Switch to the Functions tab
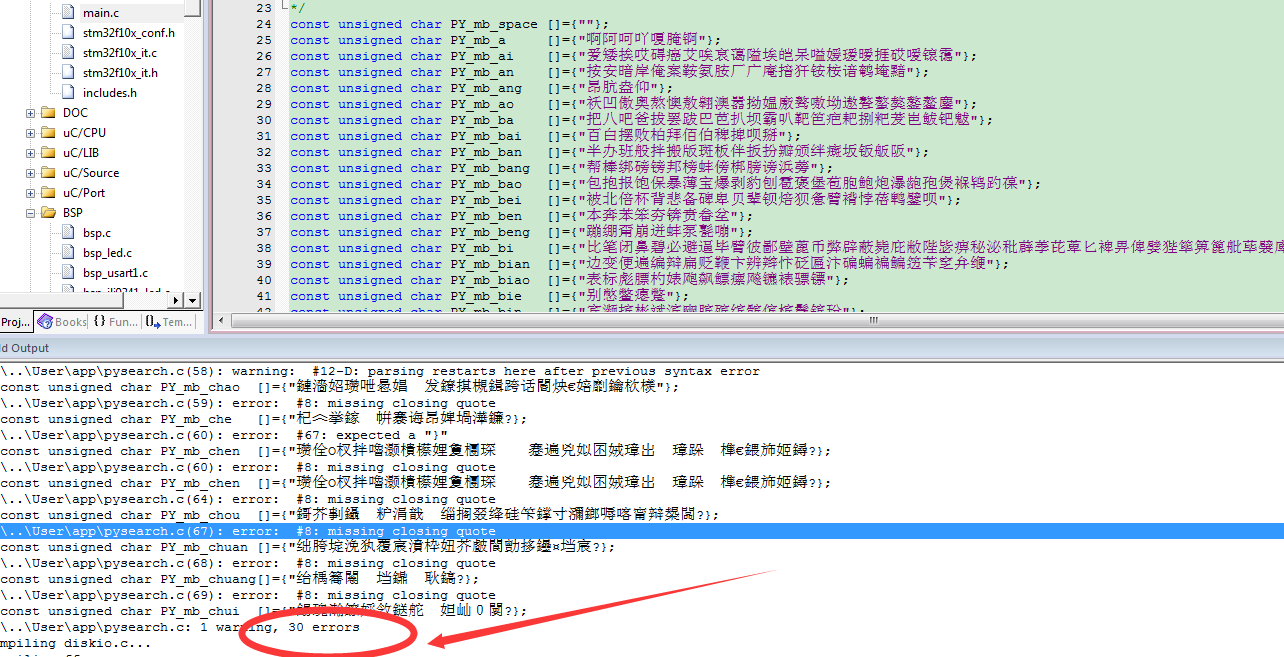 115,322
